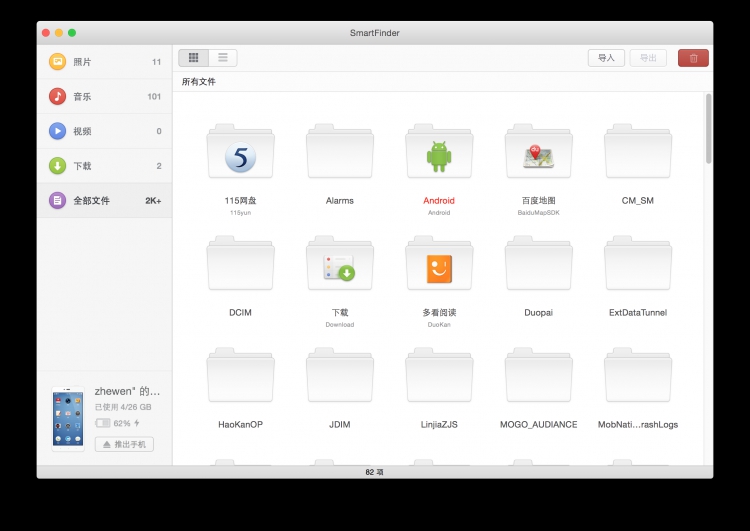Click the 照片 sidebar label

coord(82,62)
